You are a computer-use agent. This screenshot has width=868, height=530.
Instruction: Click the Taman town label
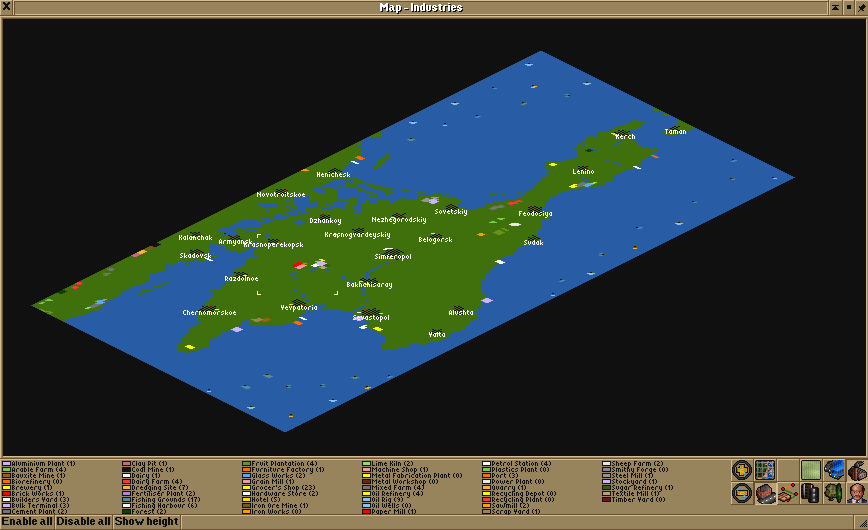tap(675, 131)
